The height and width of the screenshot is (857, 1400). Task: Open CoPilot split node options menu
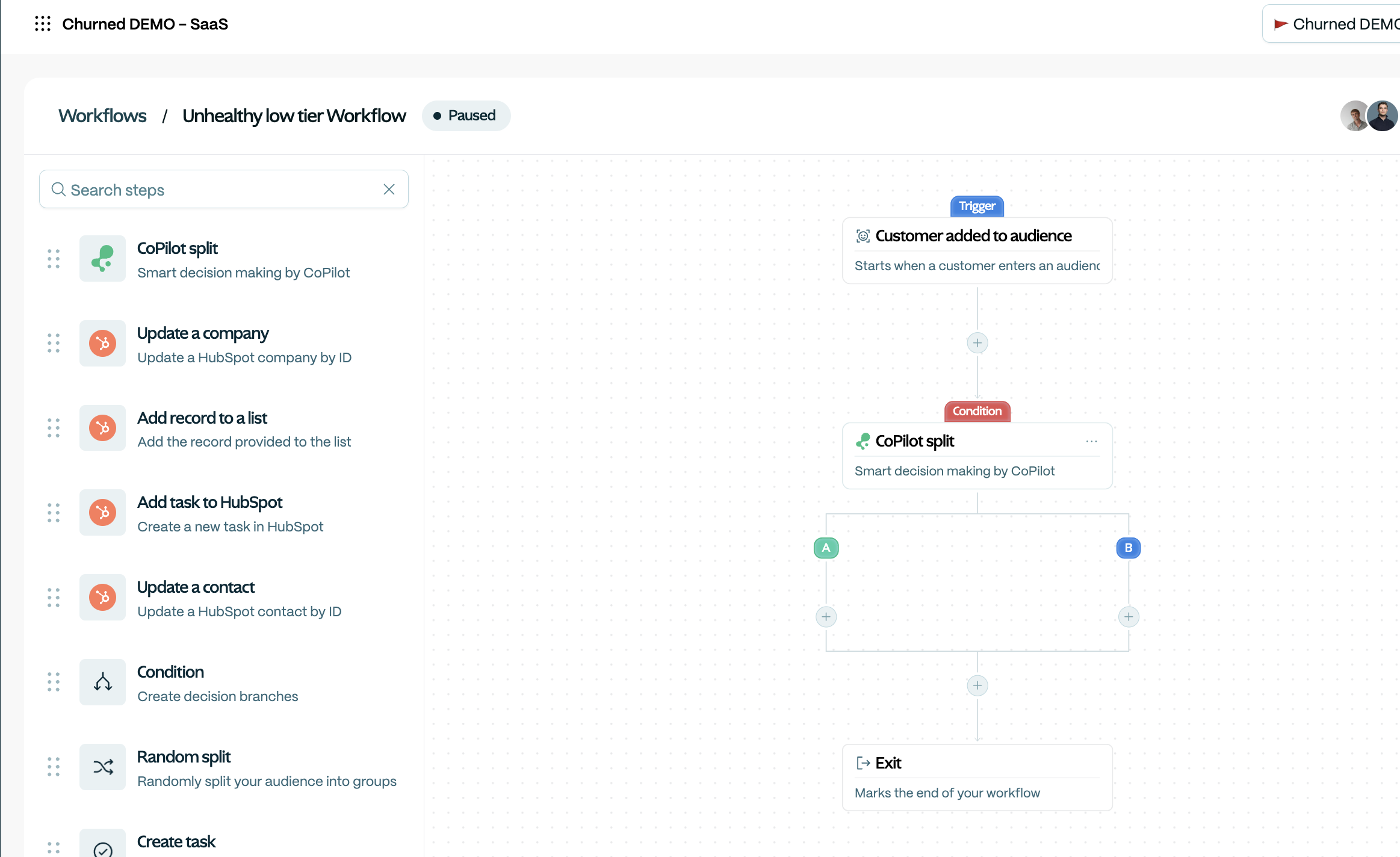click(x=1091, y=441)
